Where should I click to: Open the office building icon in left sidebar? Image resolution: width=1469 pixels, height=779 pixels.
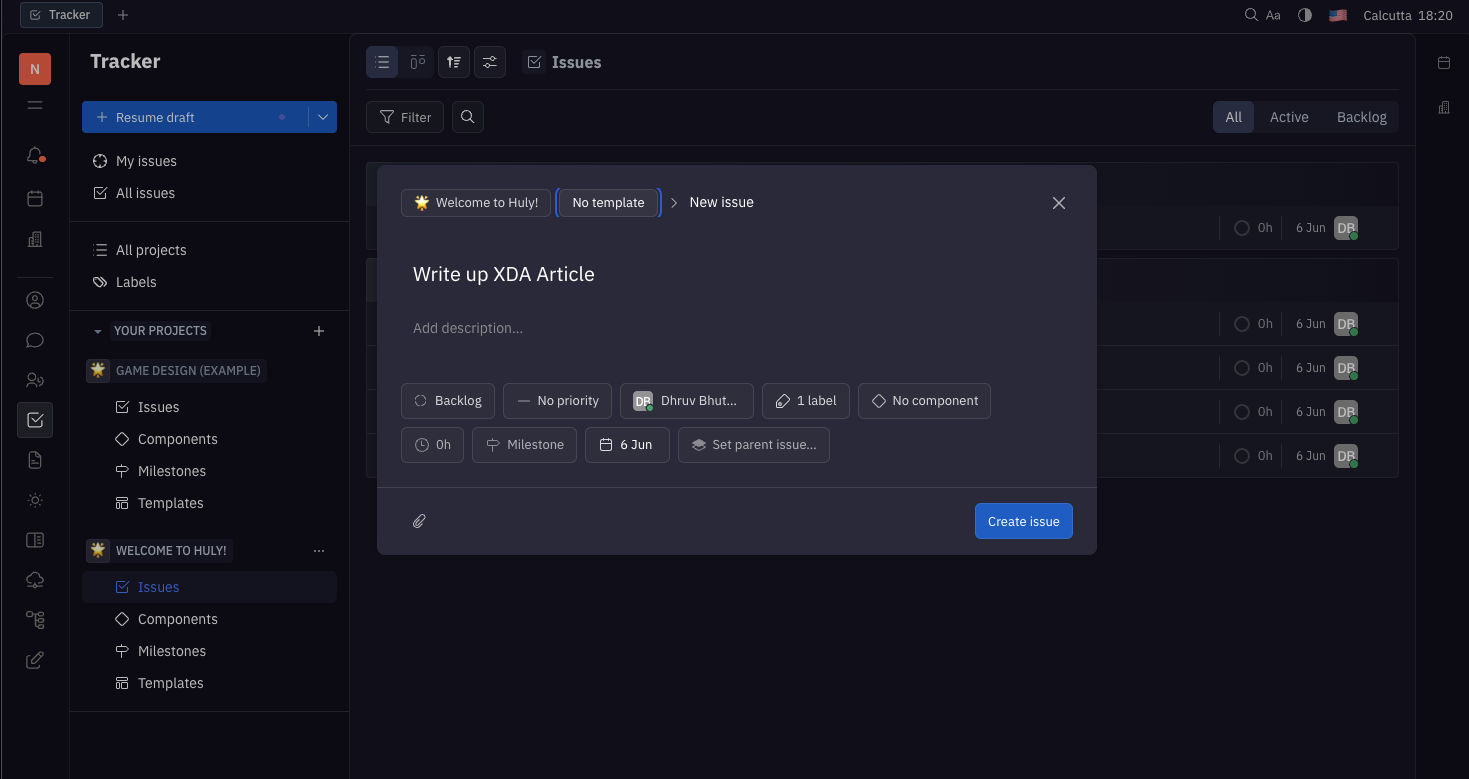click(35, 239)
